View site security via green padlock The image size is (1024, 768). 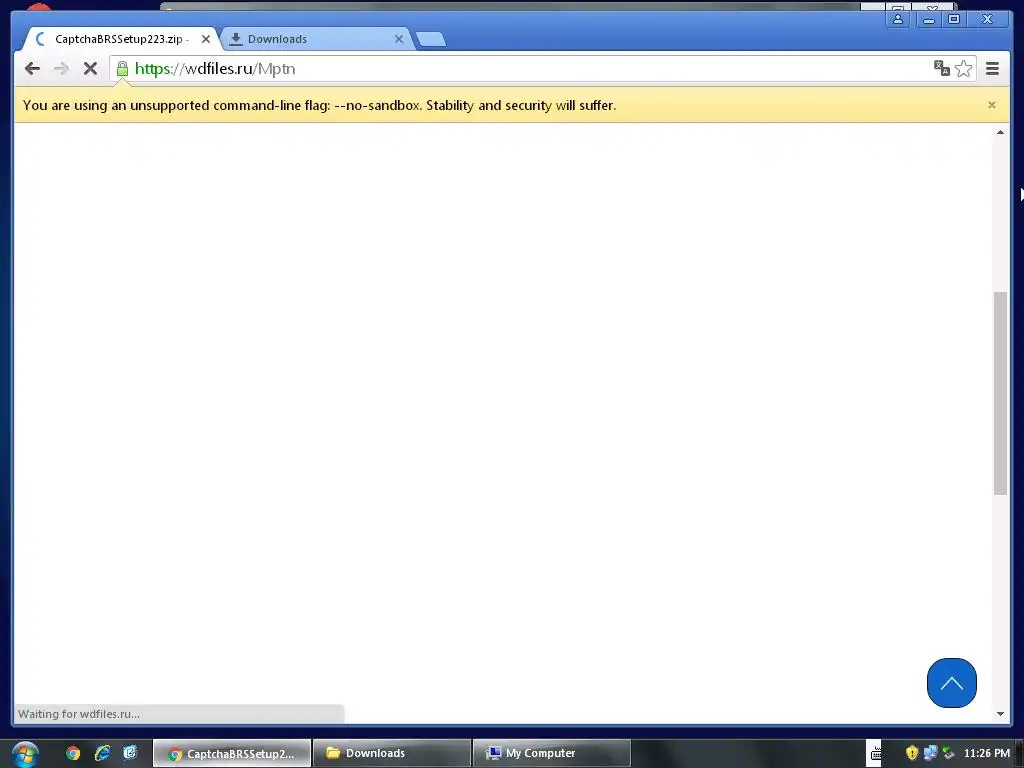[122, 69]
